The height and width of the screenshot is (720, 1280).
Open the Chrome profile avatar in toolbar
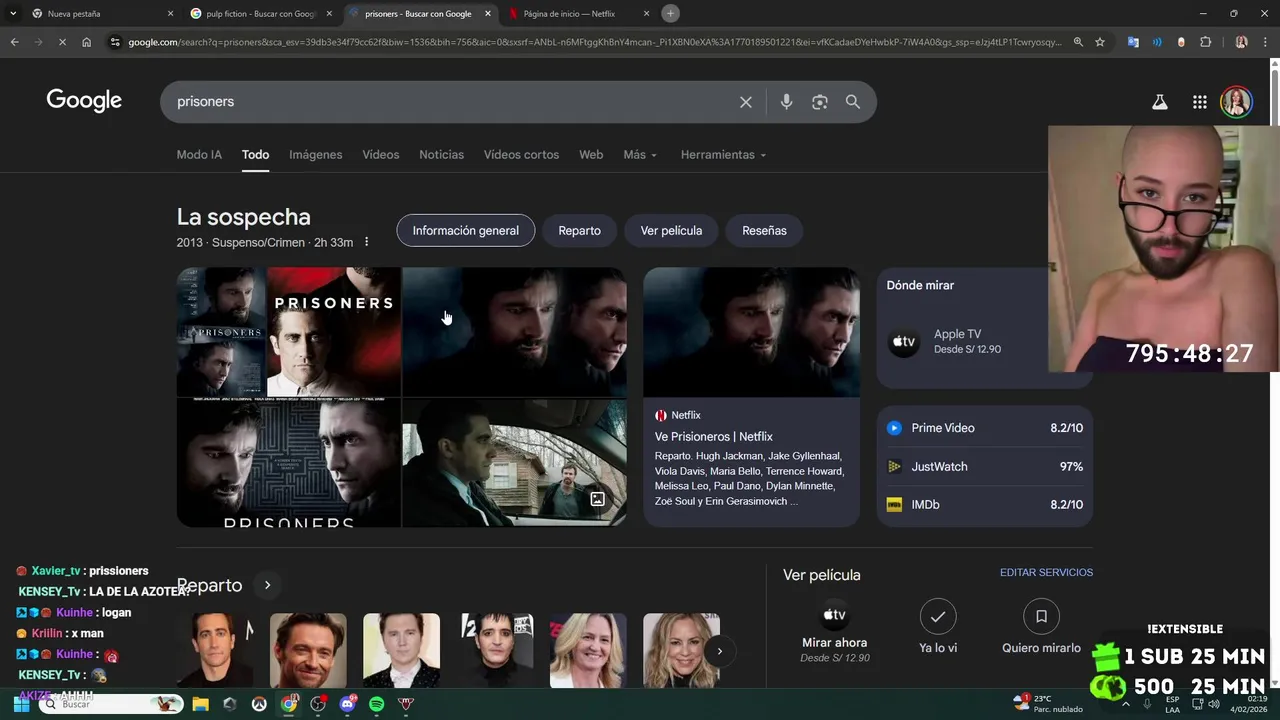[x=1241, y=42]
